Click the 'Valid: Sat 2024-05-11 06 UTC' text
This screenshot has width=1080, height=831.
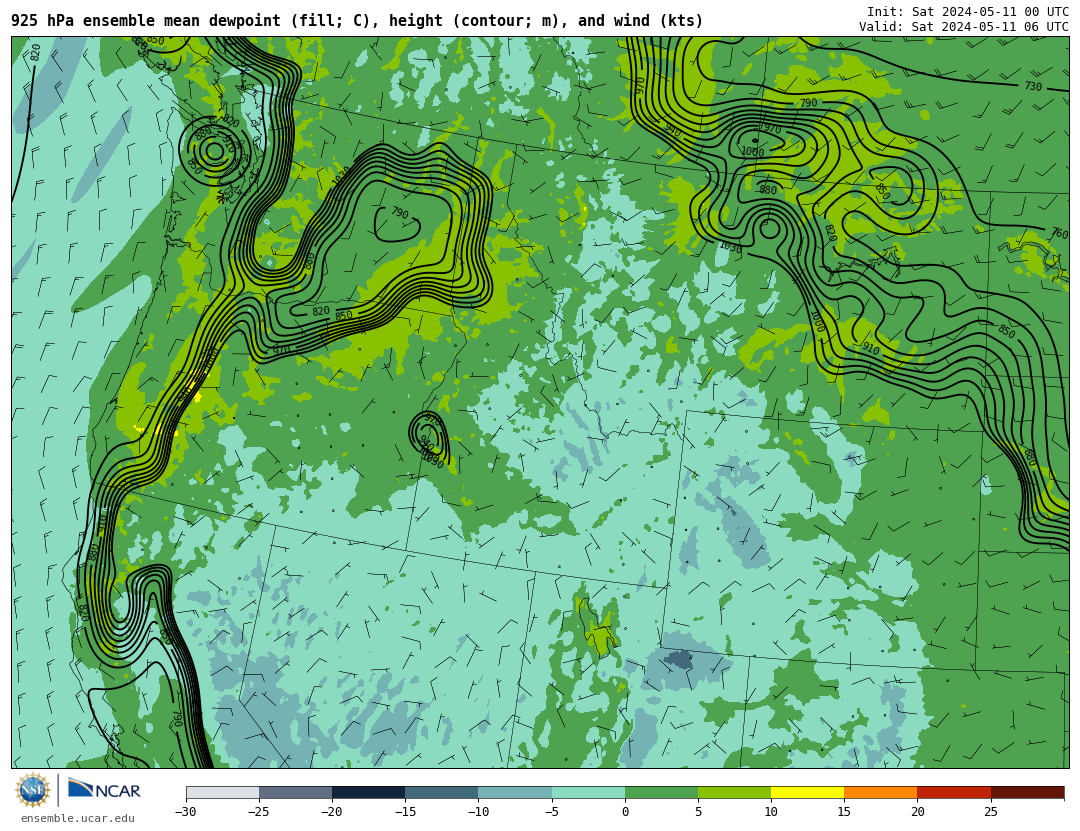964,27
